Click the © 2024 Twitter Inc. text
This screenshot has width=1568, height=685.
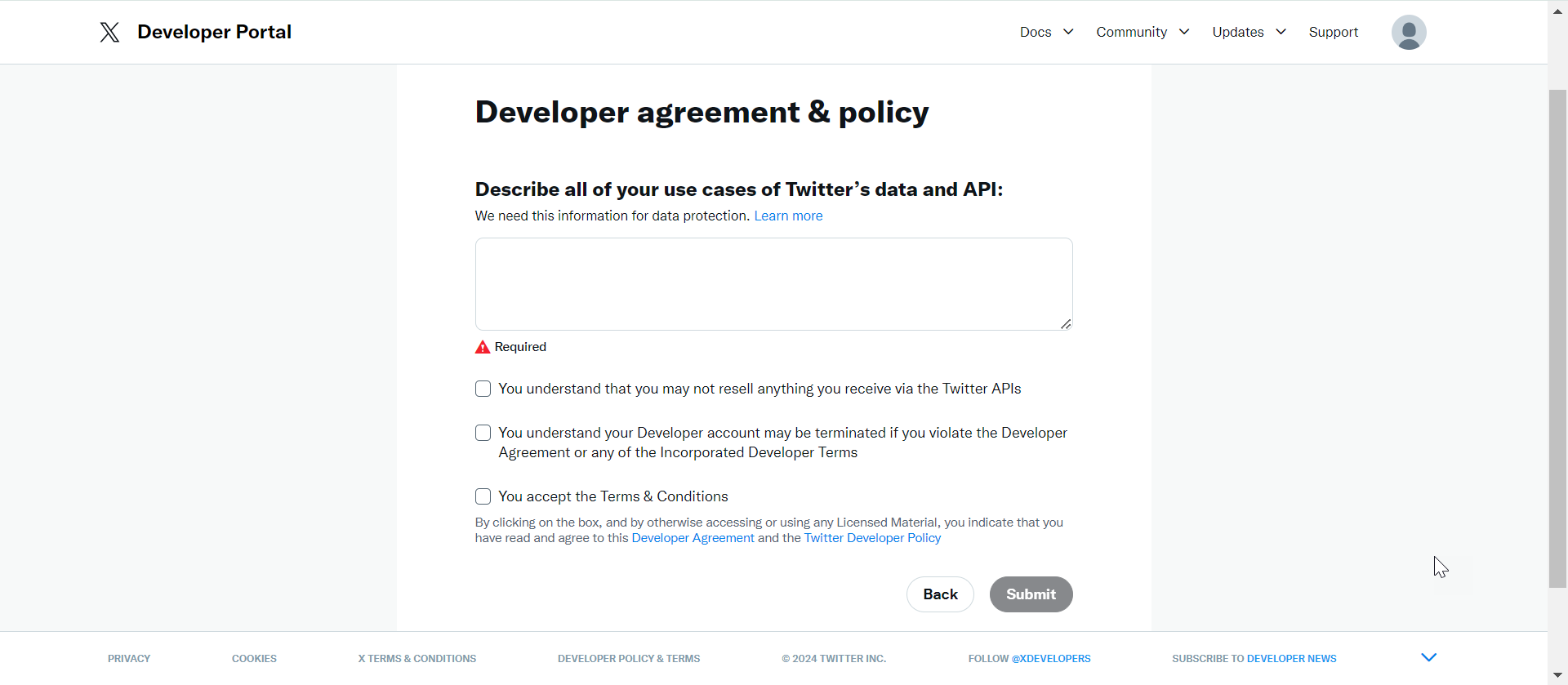coord(834,659)
